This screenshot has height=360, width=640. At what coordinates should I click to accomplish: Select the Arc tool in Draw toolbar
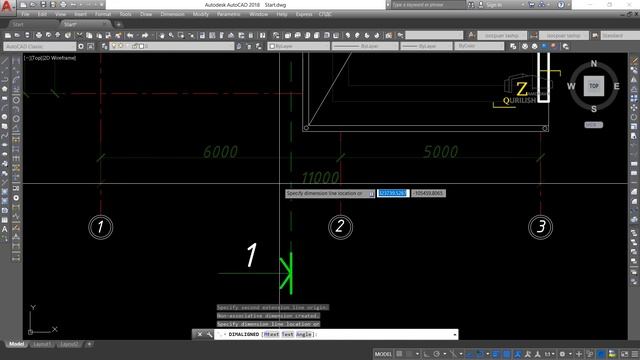pos(4,107)
